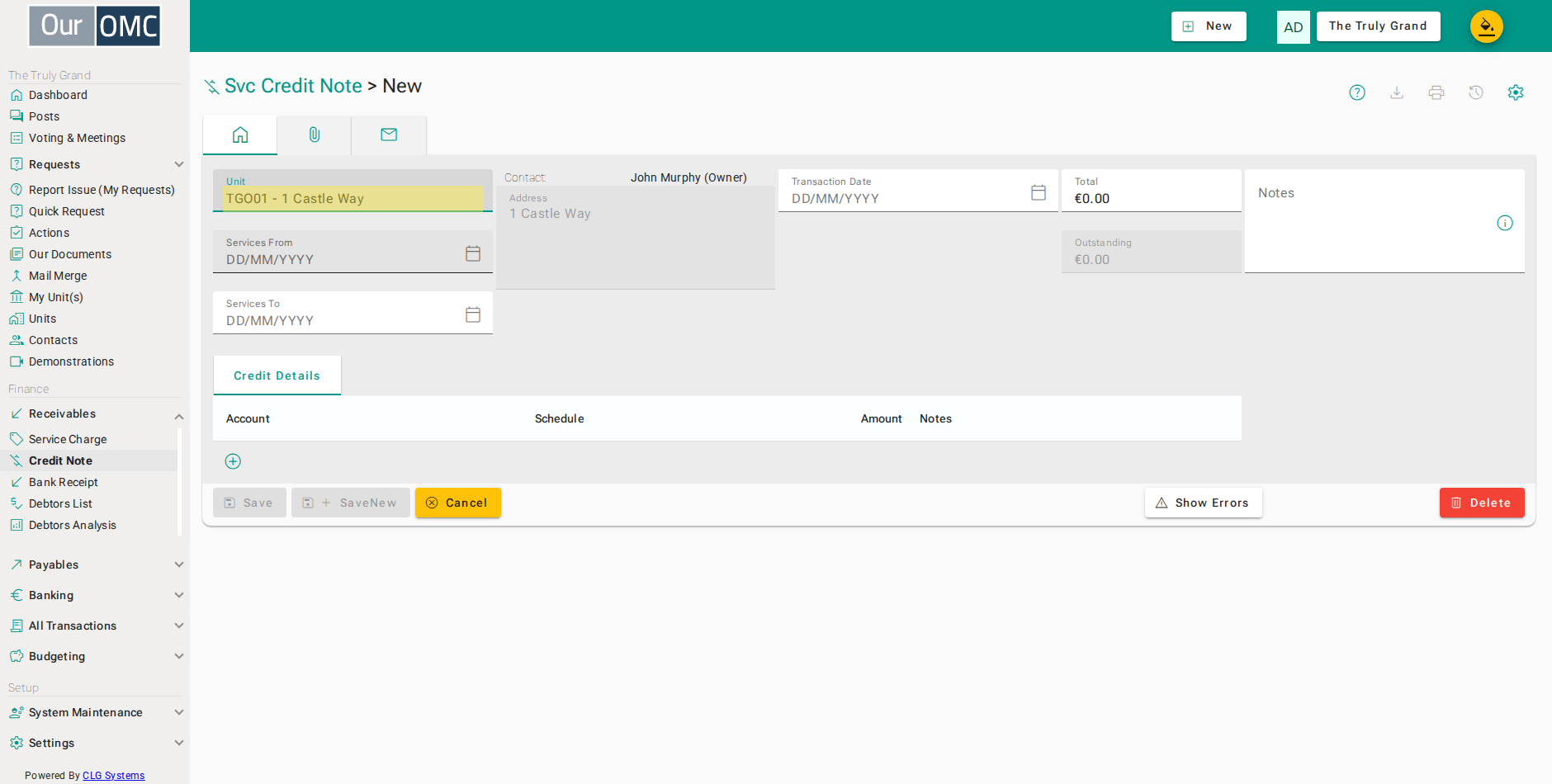Open Transaction Date calendar picker
This screenshot has height=784, width=1552.
tap(1039, 192)
